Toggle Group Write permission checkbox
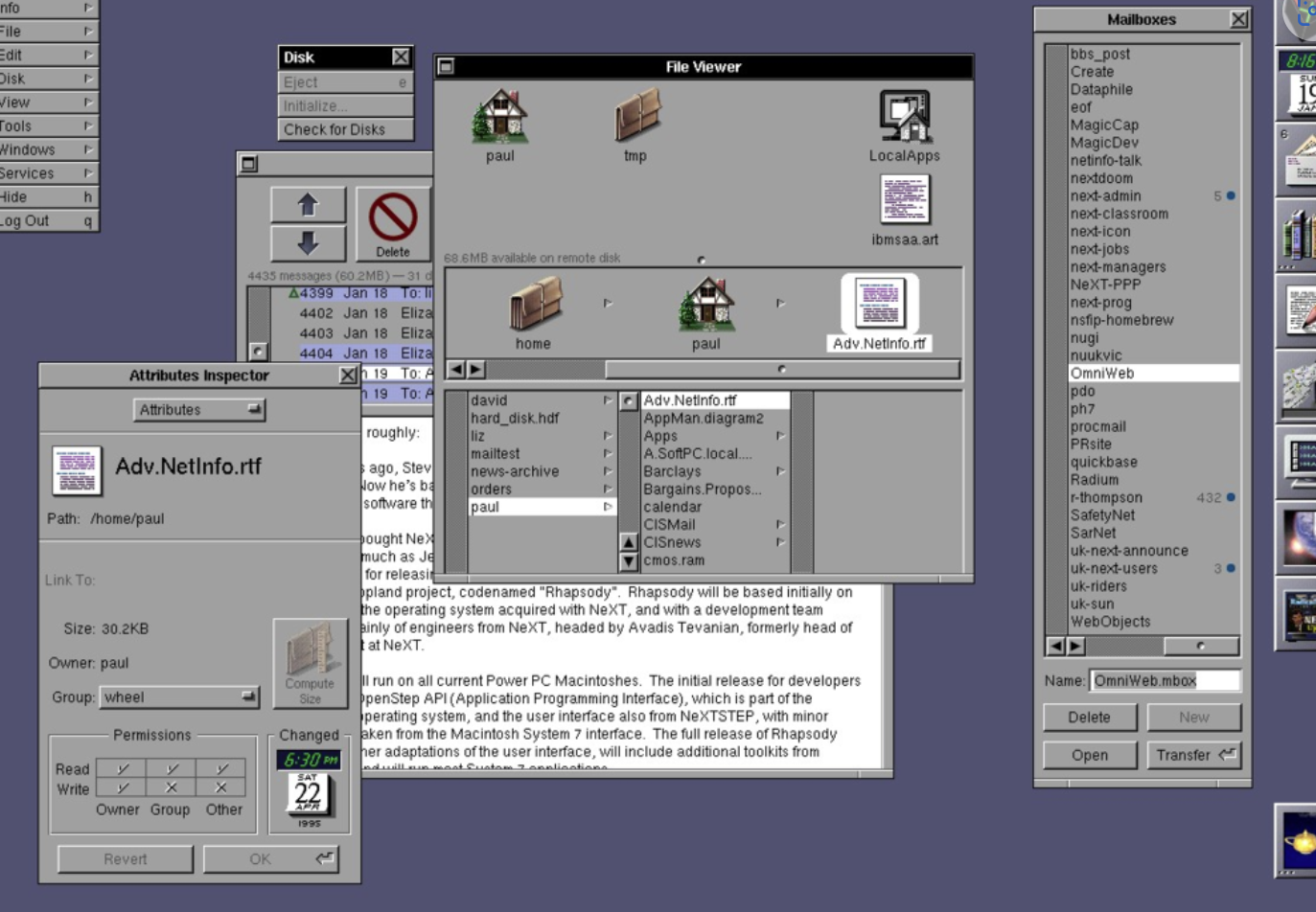The height and width of the screenshot is (912, 1316). point(171,787)
